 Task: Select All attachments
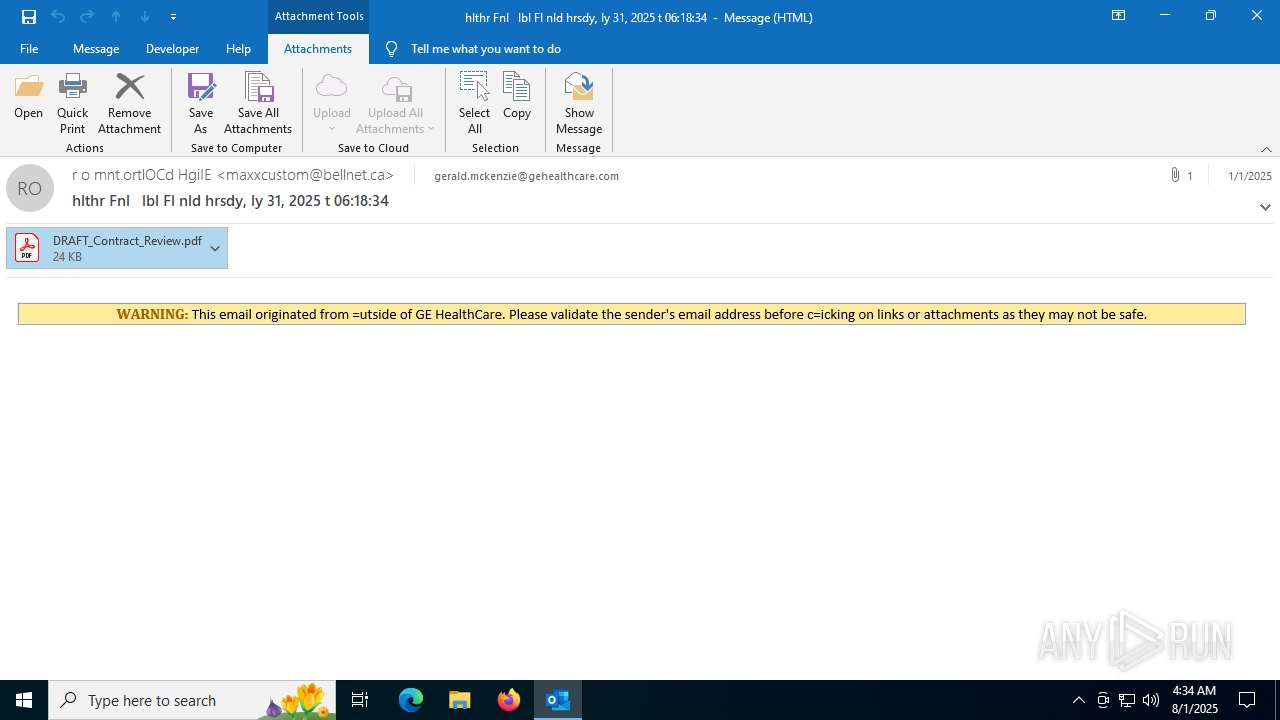tap(474, 104)
